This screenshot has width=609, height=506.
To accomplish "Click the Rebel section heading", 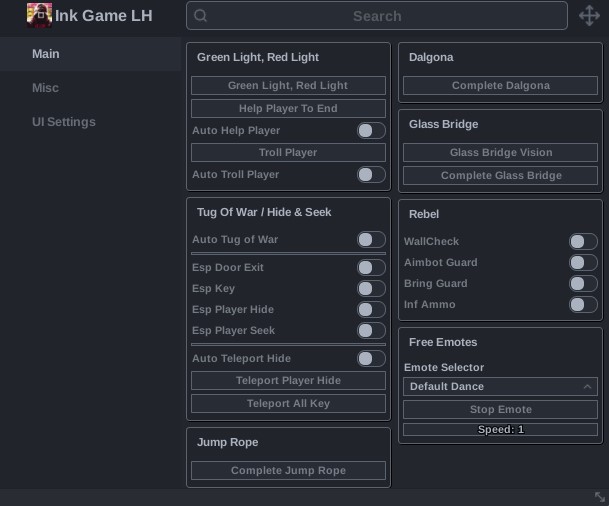I will coord(424,214).
